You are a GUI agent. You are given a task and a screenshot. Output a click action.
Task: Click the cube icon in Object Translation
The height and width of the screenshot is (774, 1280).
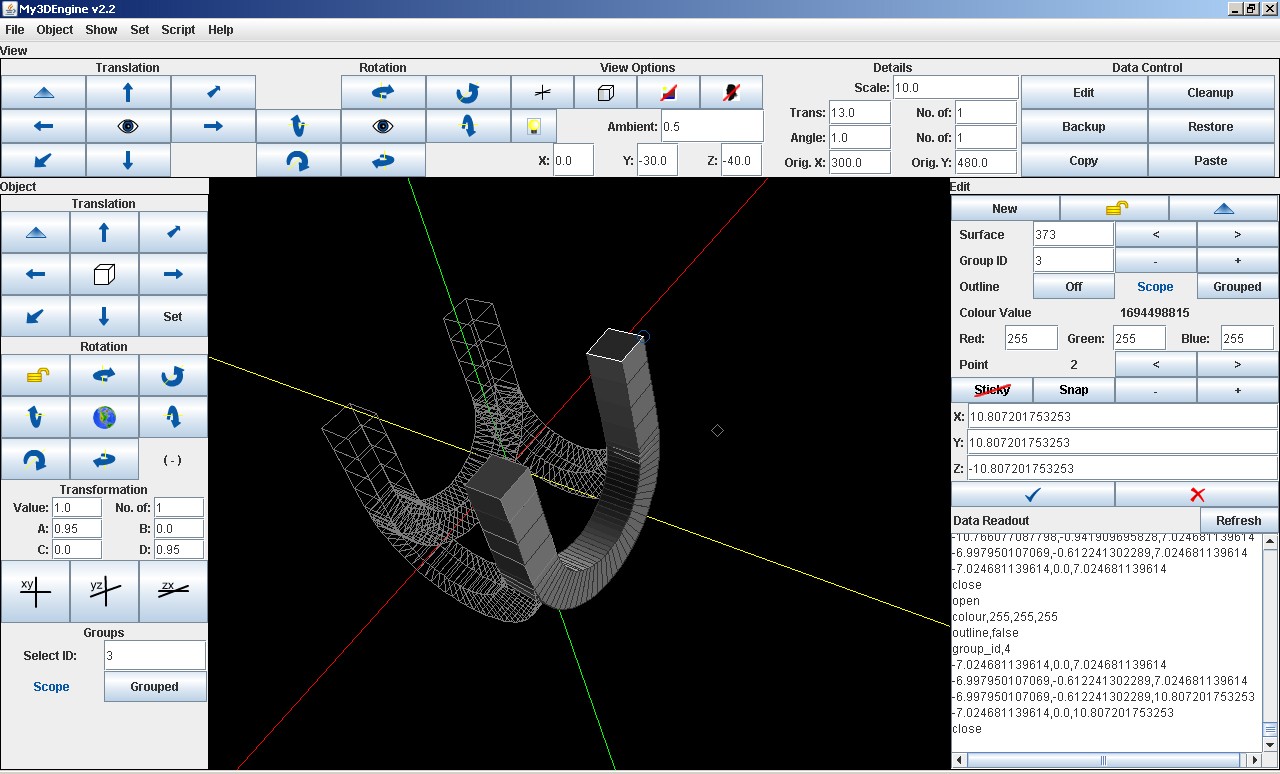click(104, 274)
